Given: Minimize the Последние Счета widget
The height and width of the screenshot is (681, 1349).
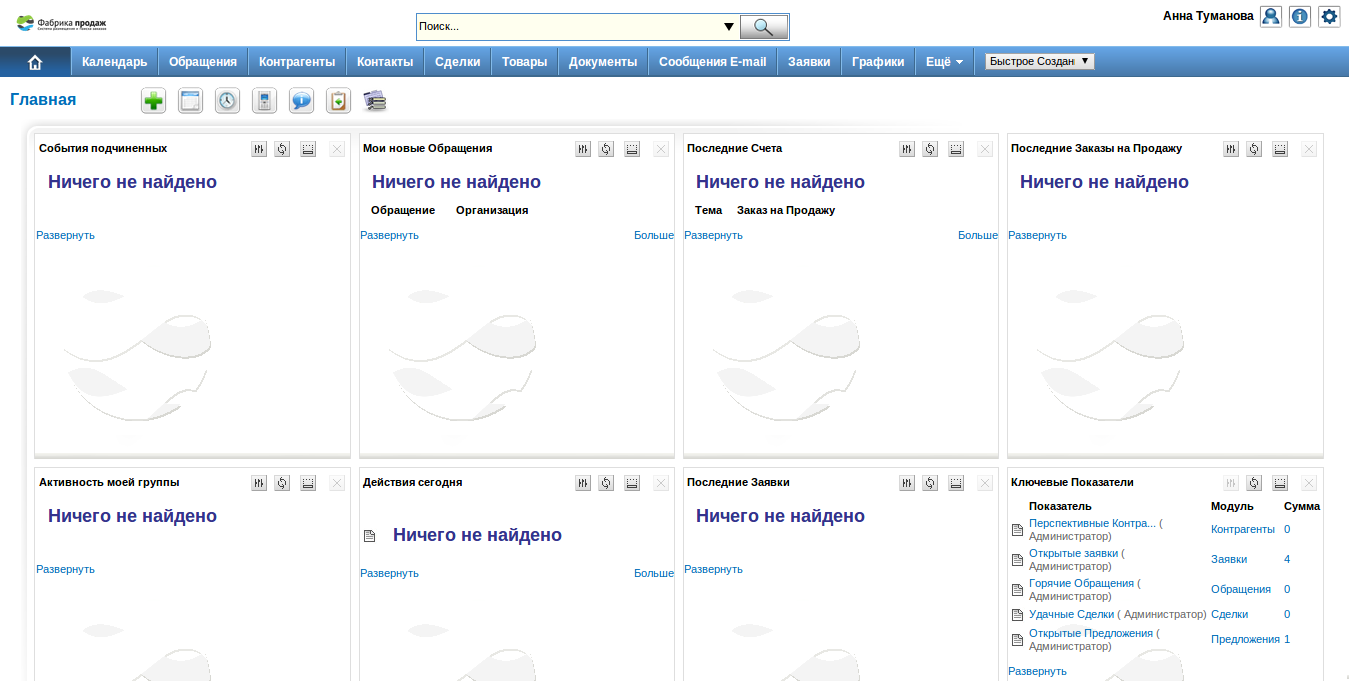Looking at the screenshot, I should (956, 149).
